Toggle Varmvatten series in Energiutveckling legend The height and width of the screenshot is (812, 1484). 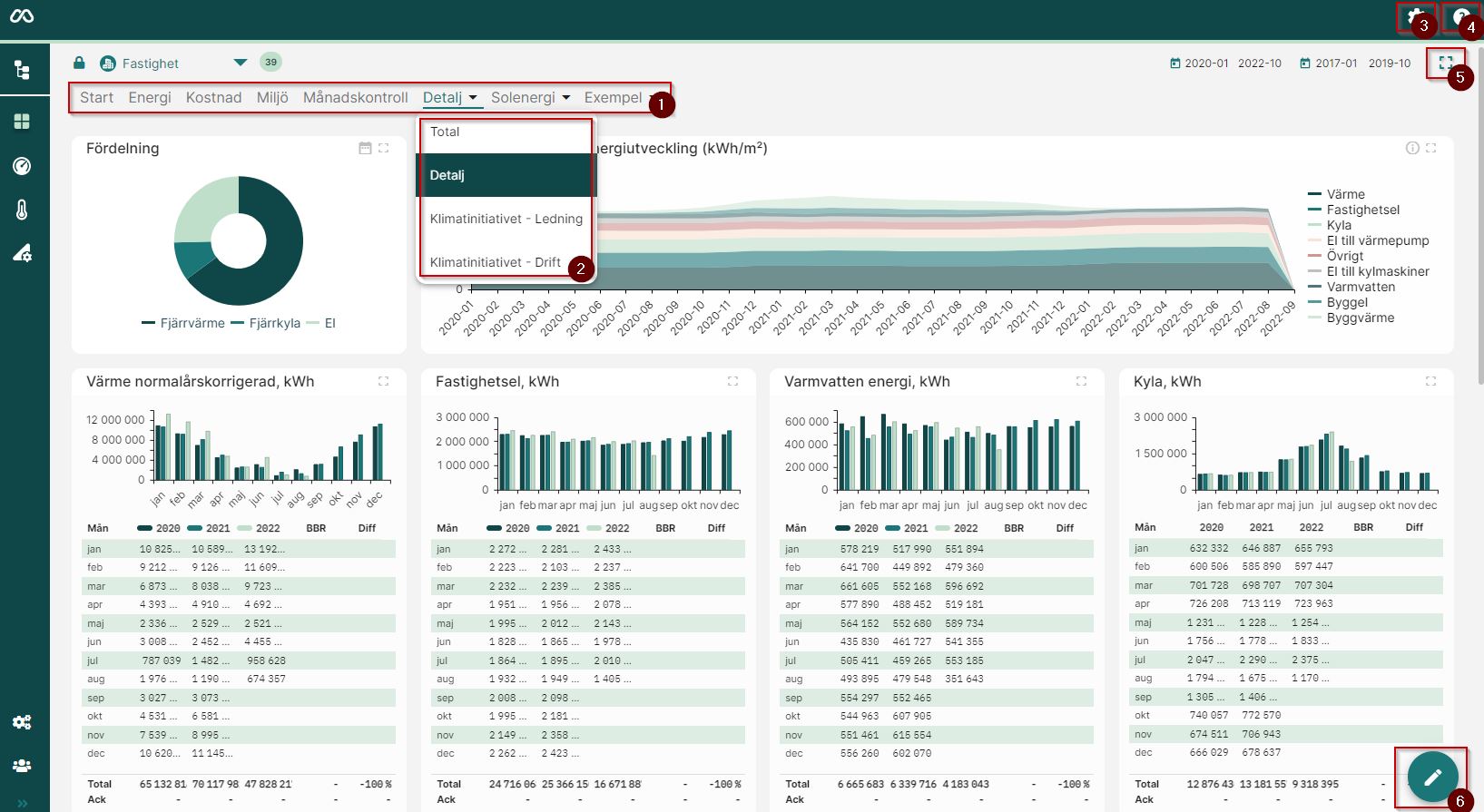(x=1351, y=287)
